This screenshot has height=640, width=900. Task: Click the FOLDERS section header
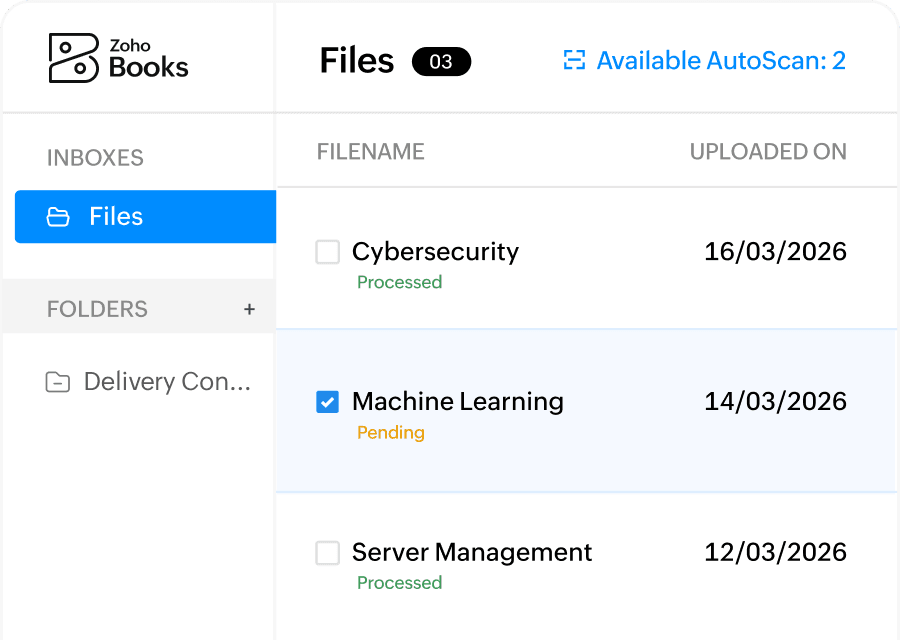point(97,309)
